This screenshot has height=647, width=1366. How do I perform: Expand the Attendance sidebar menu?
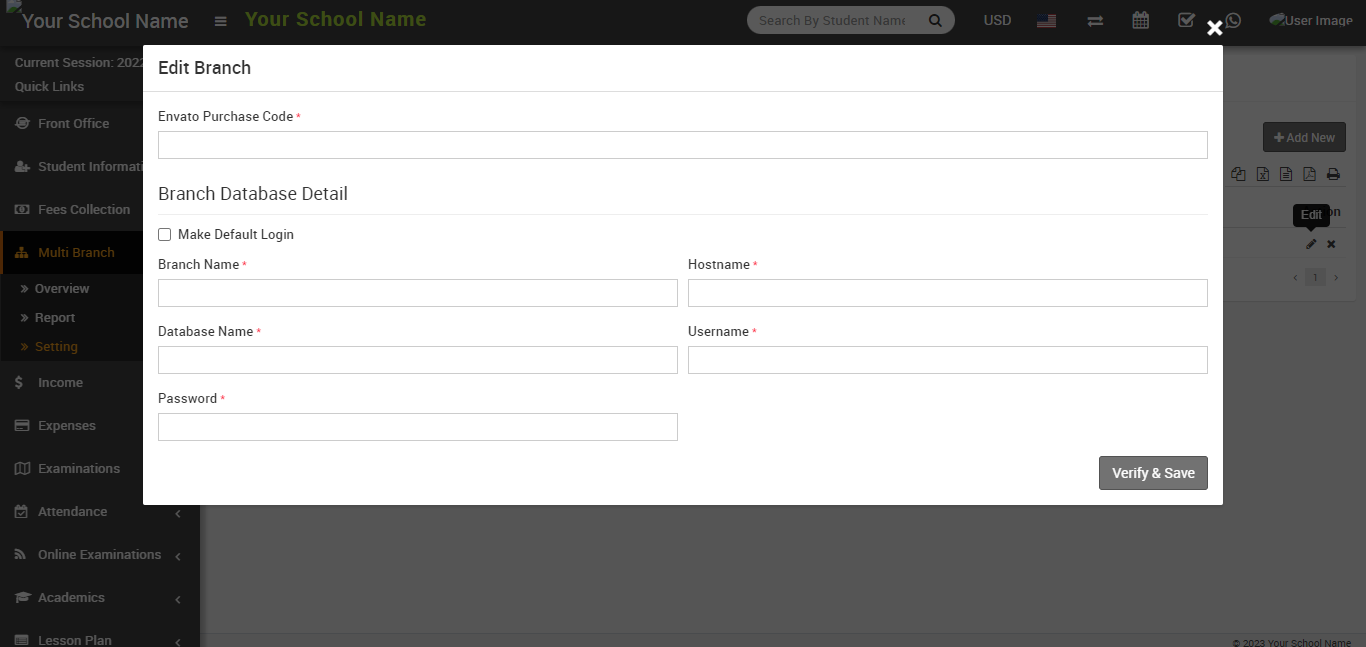tap(72, 511)
